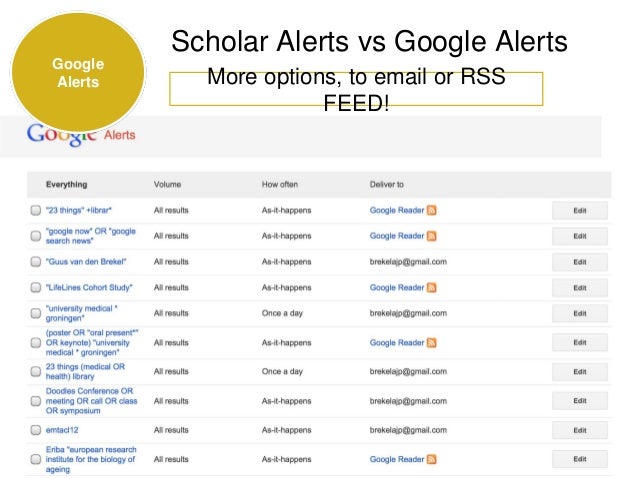The image size is (638, 479).
Task: Click RSS icon in poster OR oral present row
Action: (431, 343)
